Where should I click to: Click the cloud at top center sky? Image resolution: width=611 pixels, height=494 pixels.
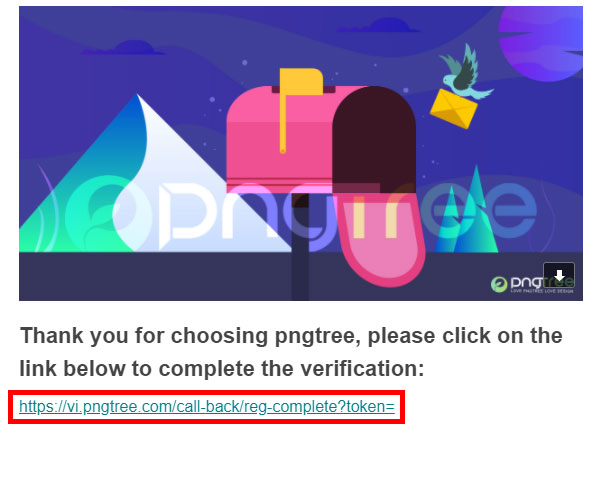tap(379, 25)
